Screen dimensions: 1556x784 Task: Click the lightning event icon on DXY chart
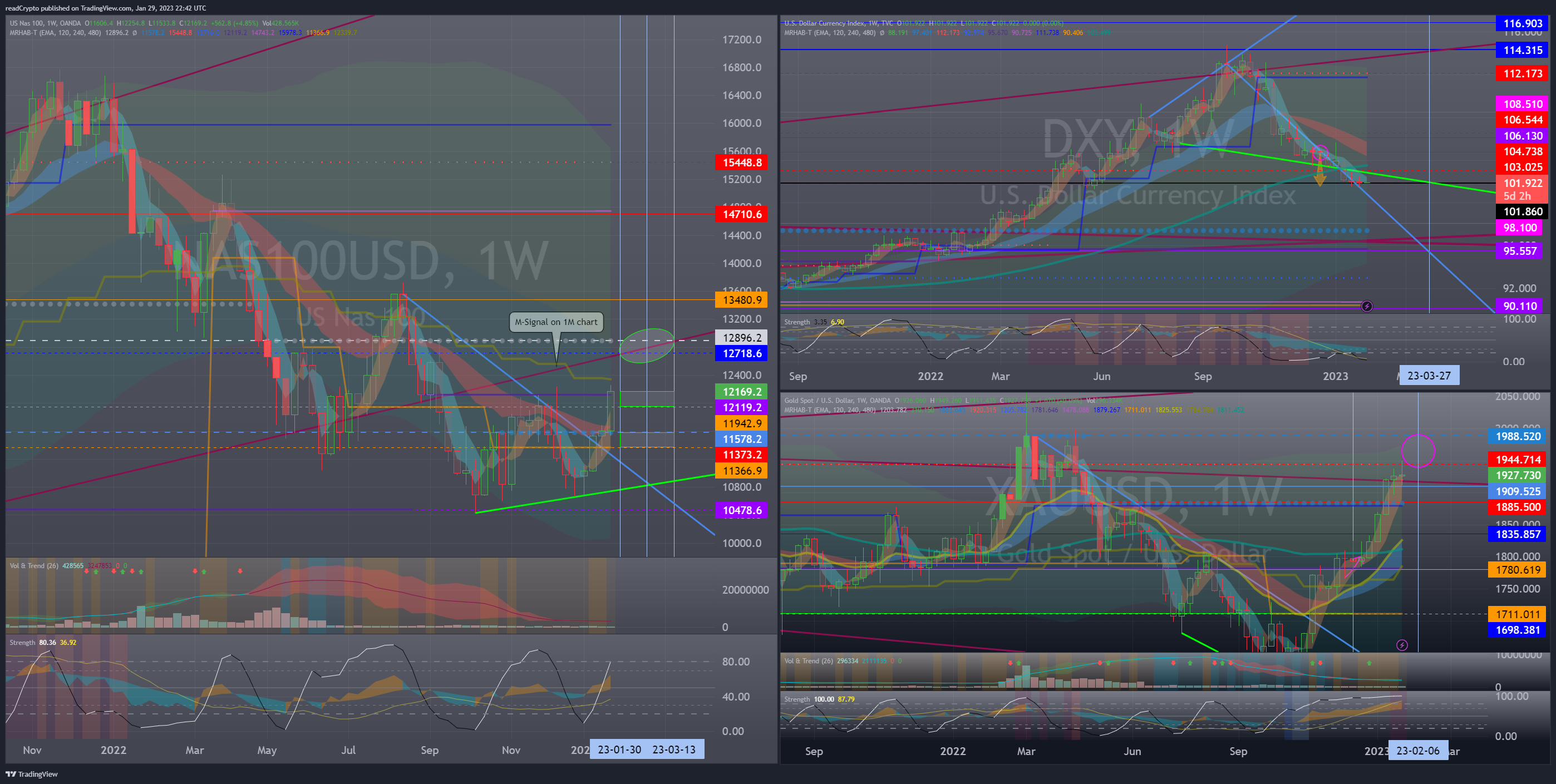tap(1367, 306)
